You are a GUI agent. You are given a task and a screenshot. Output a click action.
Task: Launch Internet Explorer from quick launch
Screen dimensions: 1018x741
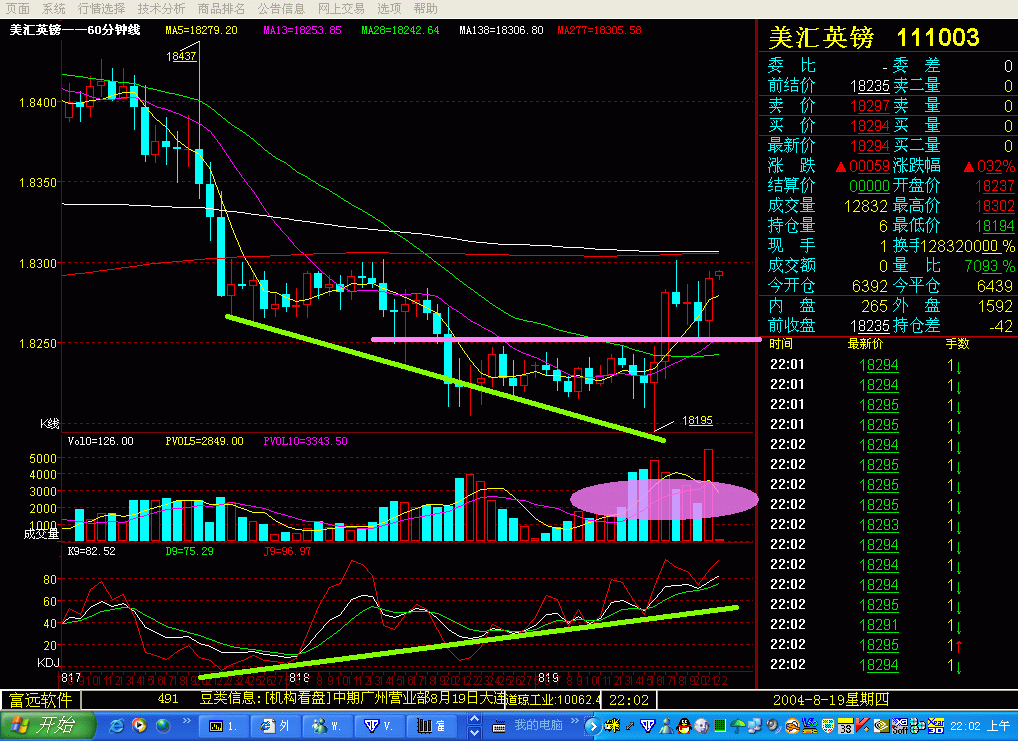[x=117, y=725]
